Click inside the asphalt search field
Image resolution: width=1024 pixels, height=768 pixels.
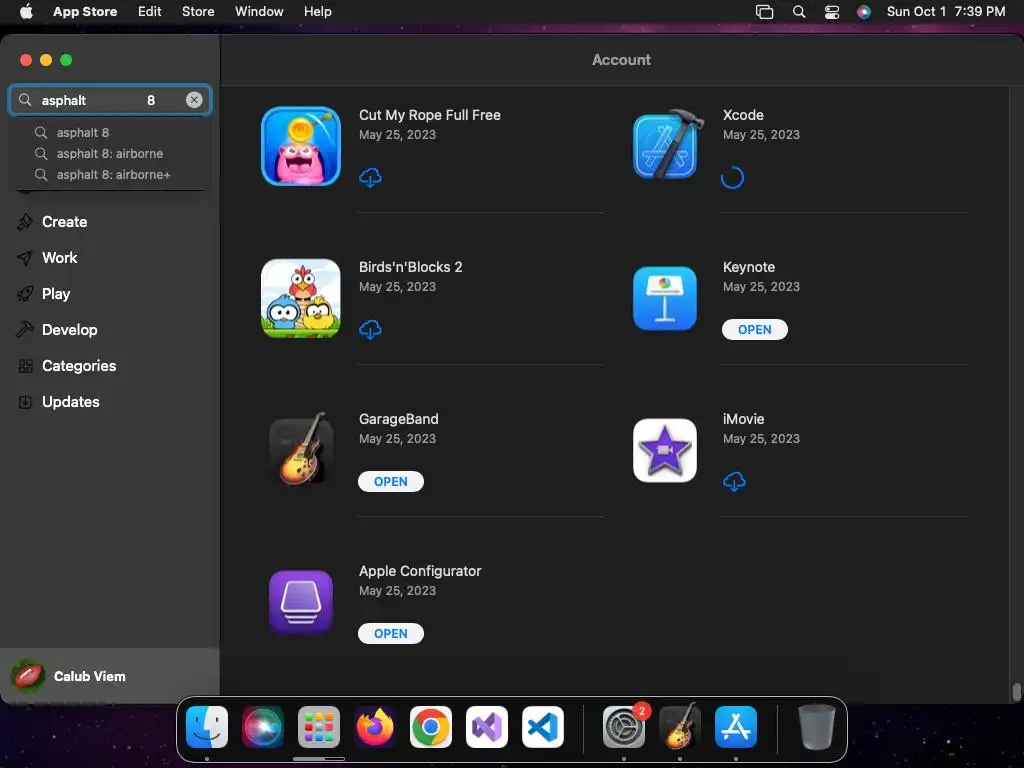[110, 100]
